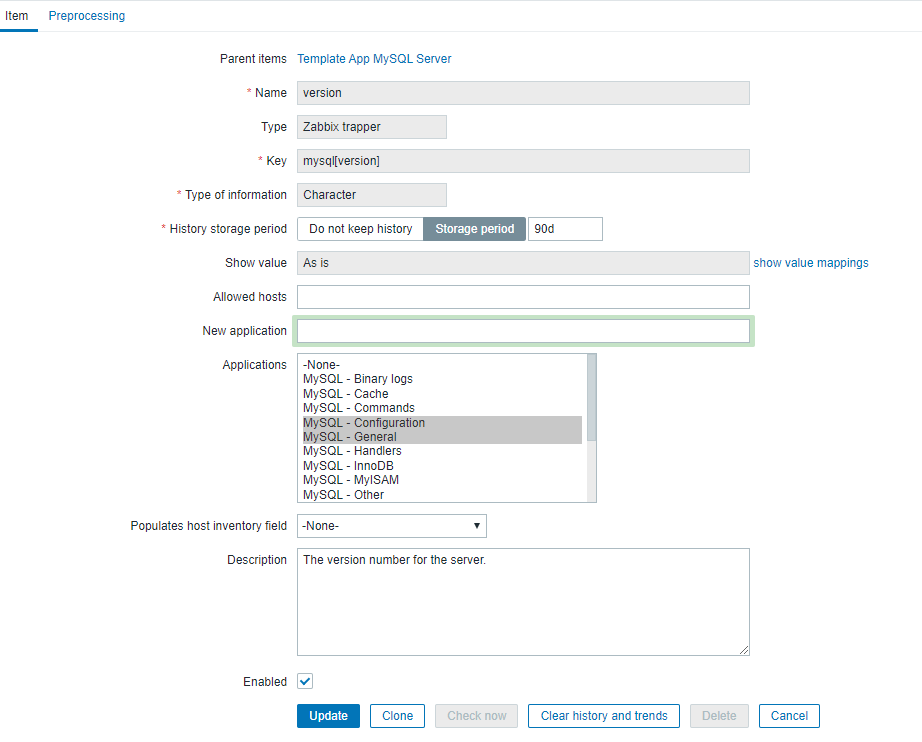Click Clear history and trends button
The width and height of the screenshot is (922, 742).
coord(604,716)
